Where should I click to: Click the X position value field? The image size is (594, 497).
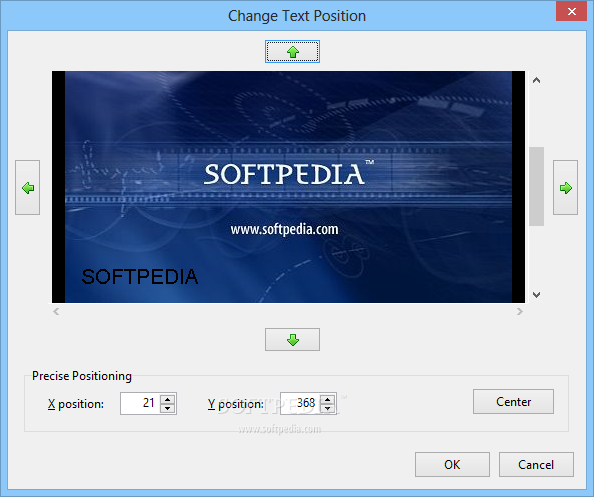(x=140, y=403)
